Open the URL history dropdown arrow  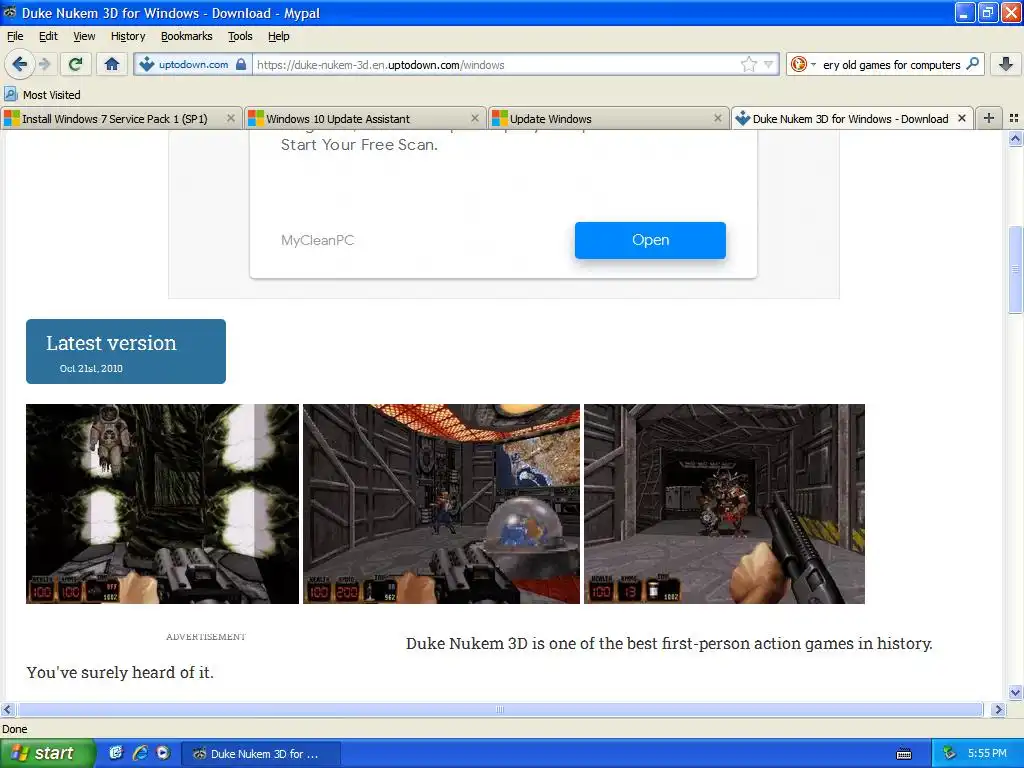(769, 64)
